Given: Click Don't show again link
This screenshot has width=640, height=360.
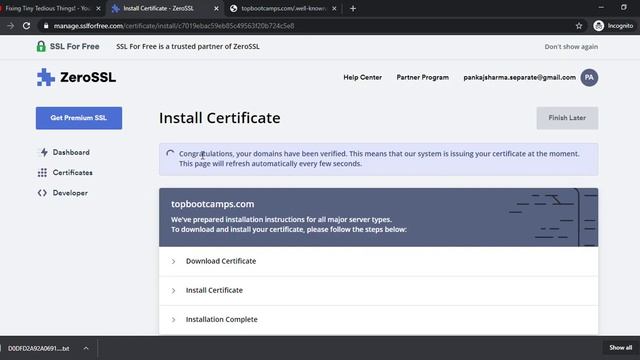Looking at the screenshot, I should (x=571, y=47).
